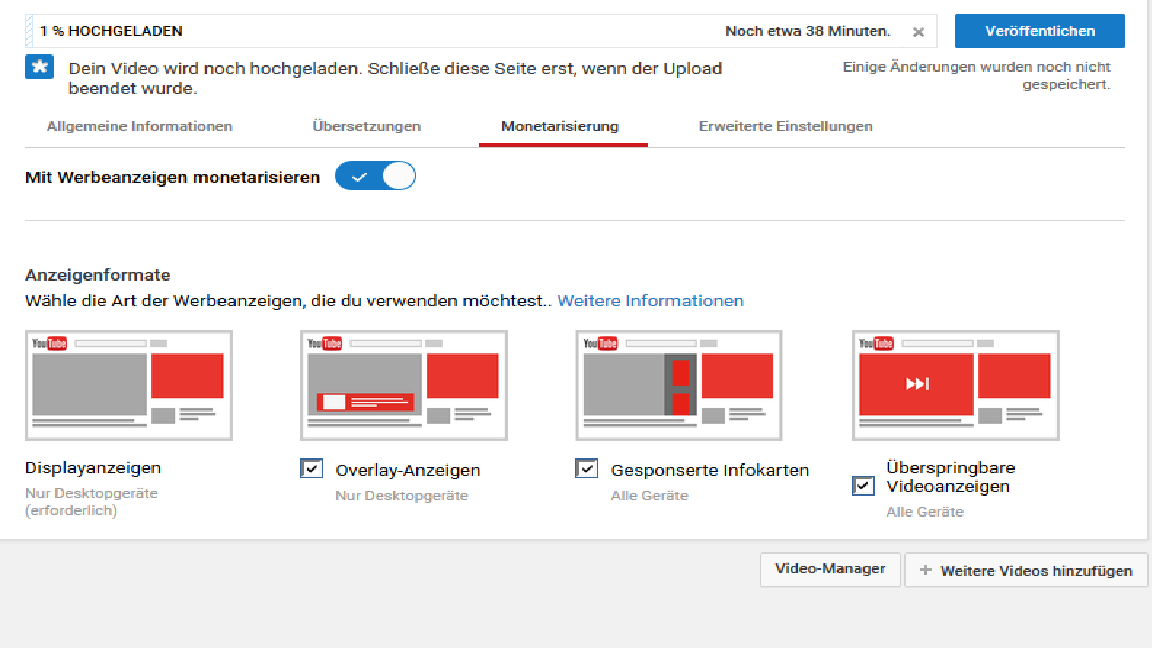The image size is (1152, 648).
Task: Switch to Allgemeine Informationen tab
Action: [x=140, y=127]
